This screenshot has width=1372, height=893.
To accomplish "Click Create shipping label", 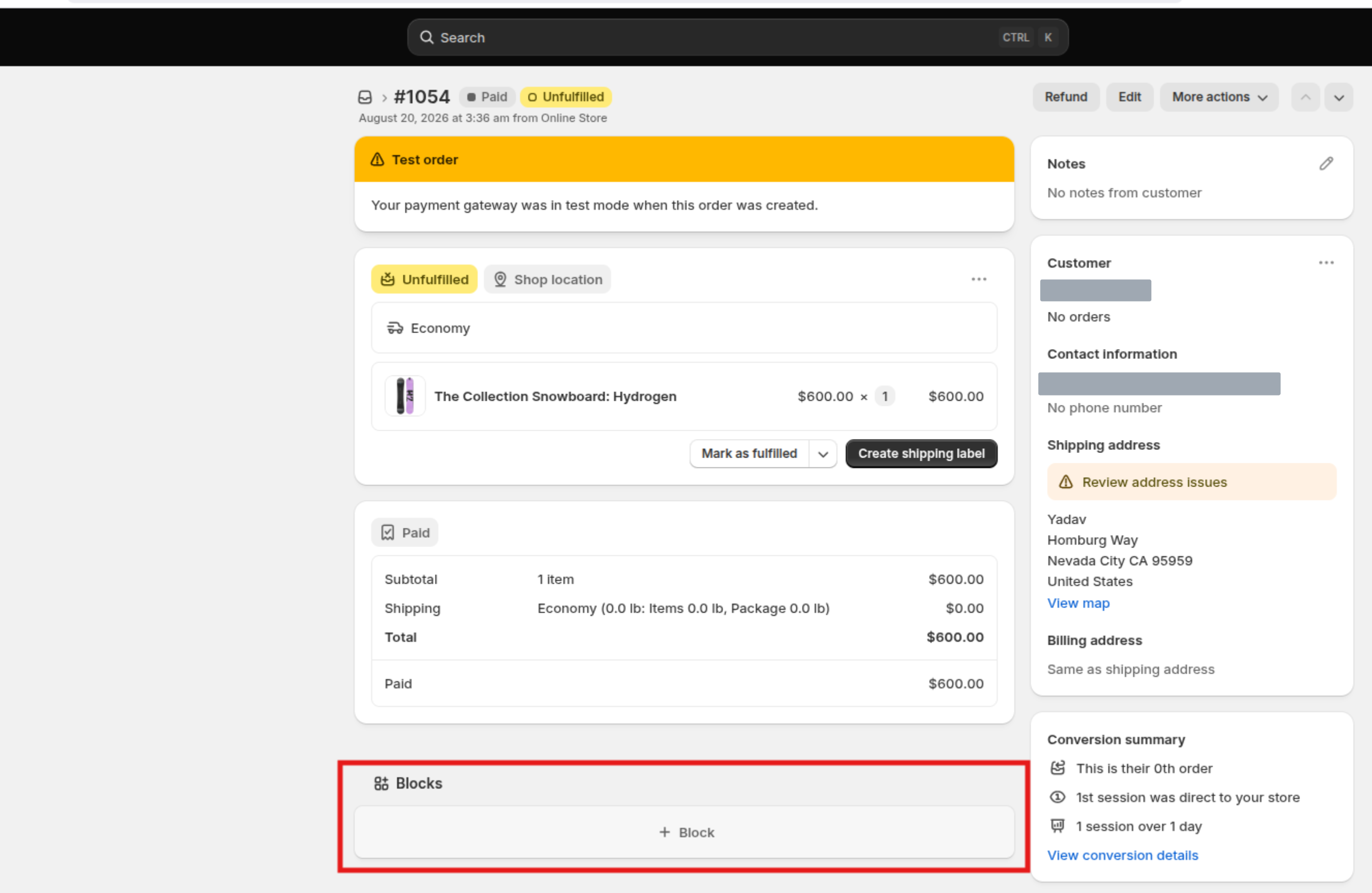I will click(921, 453).
